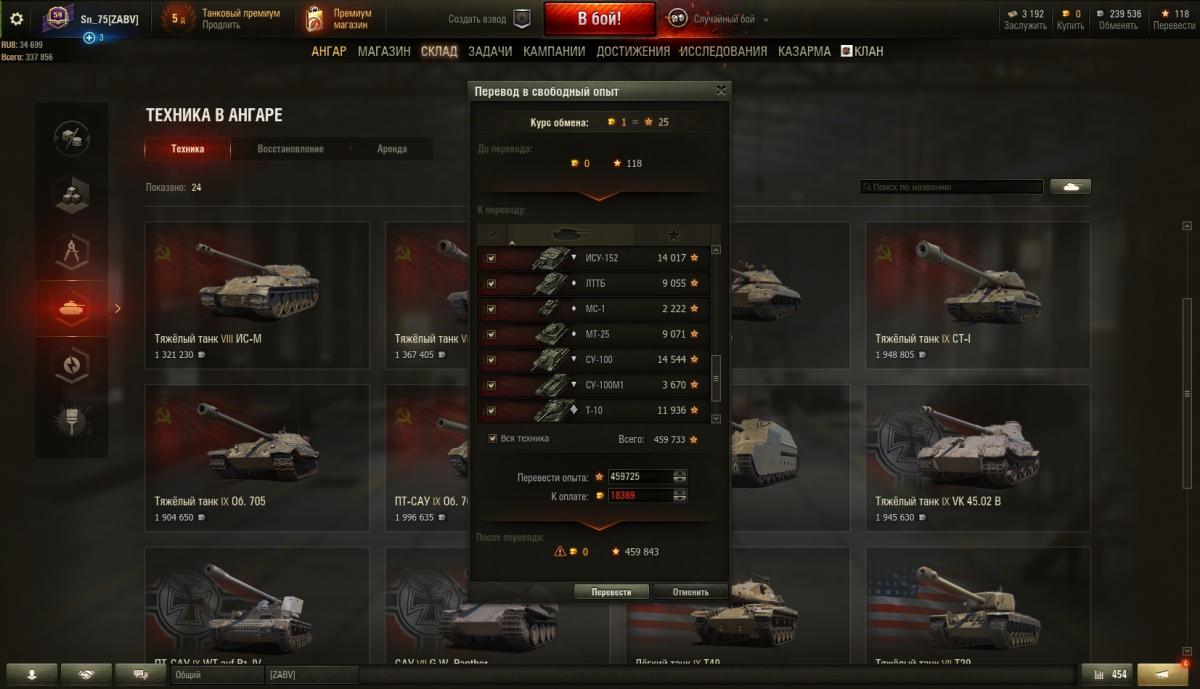The width and height of the screenshot is (1200, 689).
Task: Click the 'Отменить' cancel button
Action: pyautogui.click(x=690, y=592)
